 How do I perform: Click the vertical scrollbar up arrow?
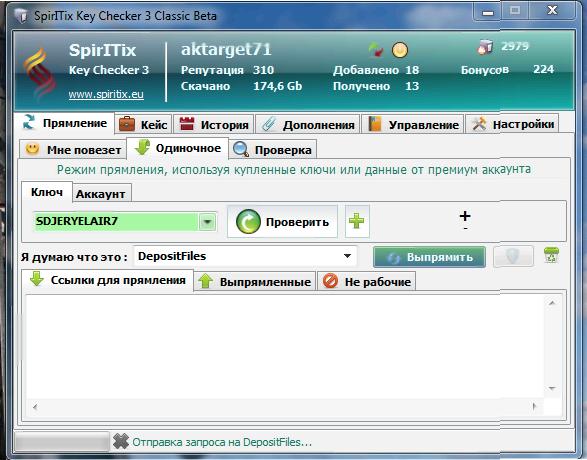pos(552,303)
